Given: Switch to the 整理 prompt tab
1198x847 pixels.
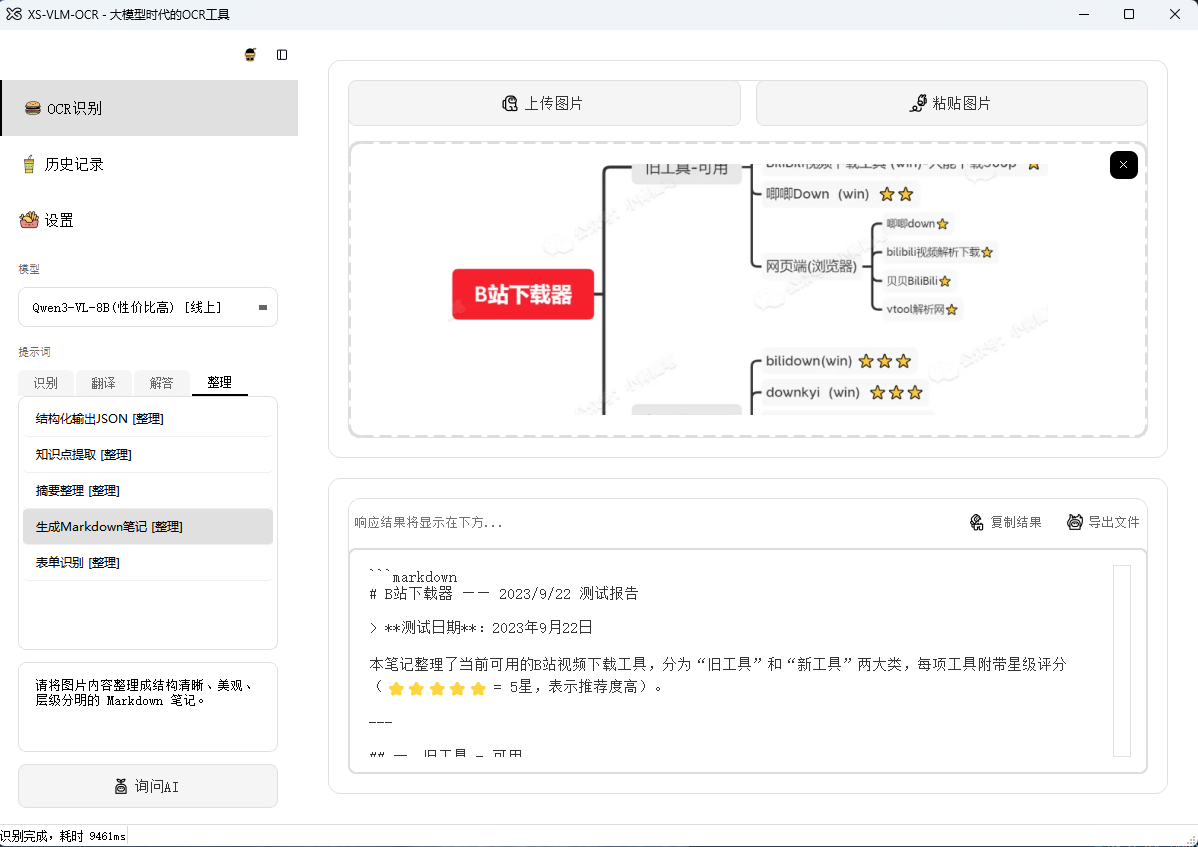Looking at the screenshot, I should coord(219,382).
